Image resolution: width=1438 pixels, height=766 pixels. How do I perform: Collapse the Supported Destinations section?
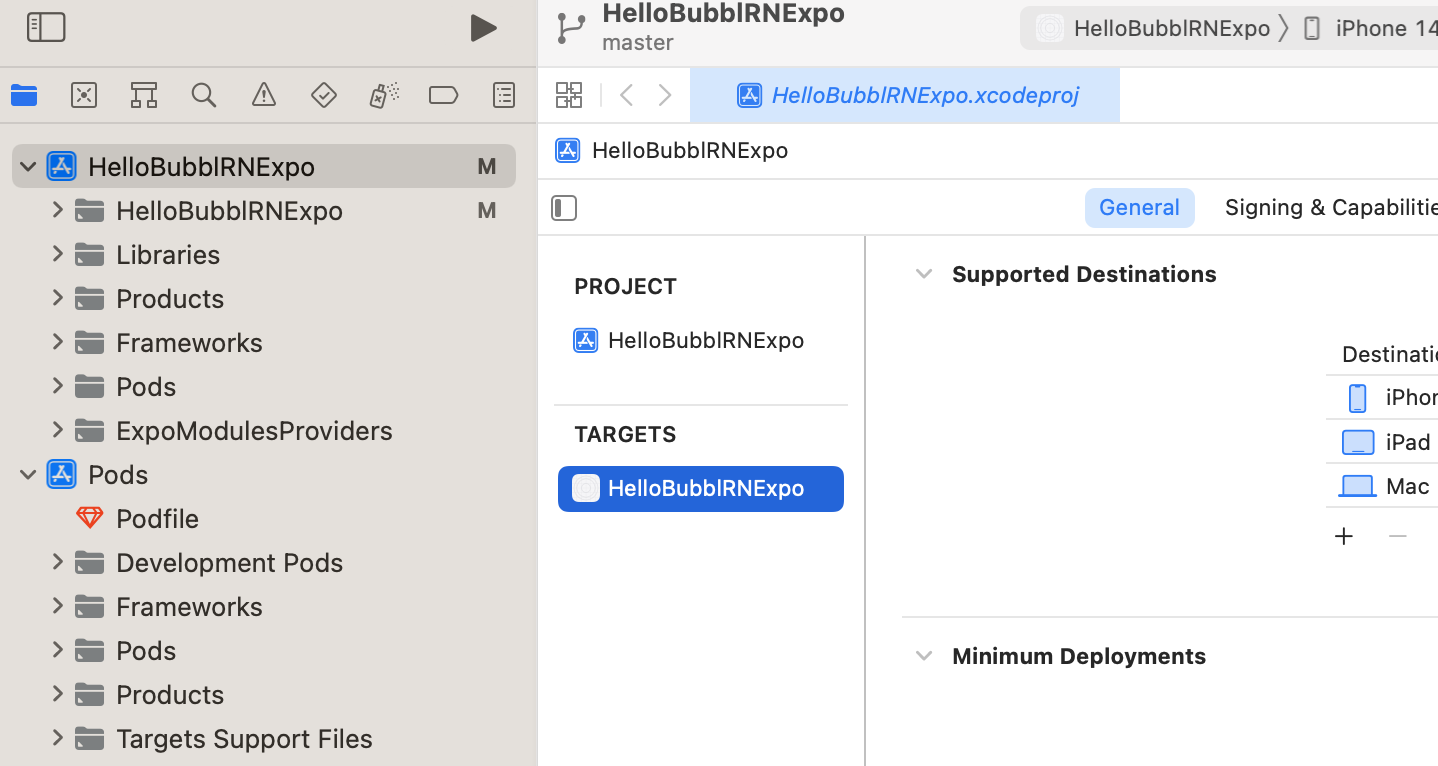pyautogui.click(x=924, y=274)
